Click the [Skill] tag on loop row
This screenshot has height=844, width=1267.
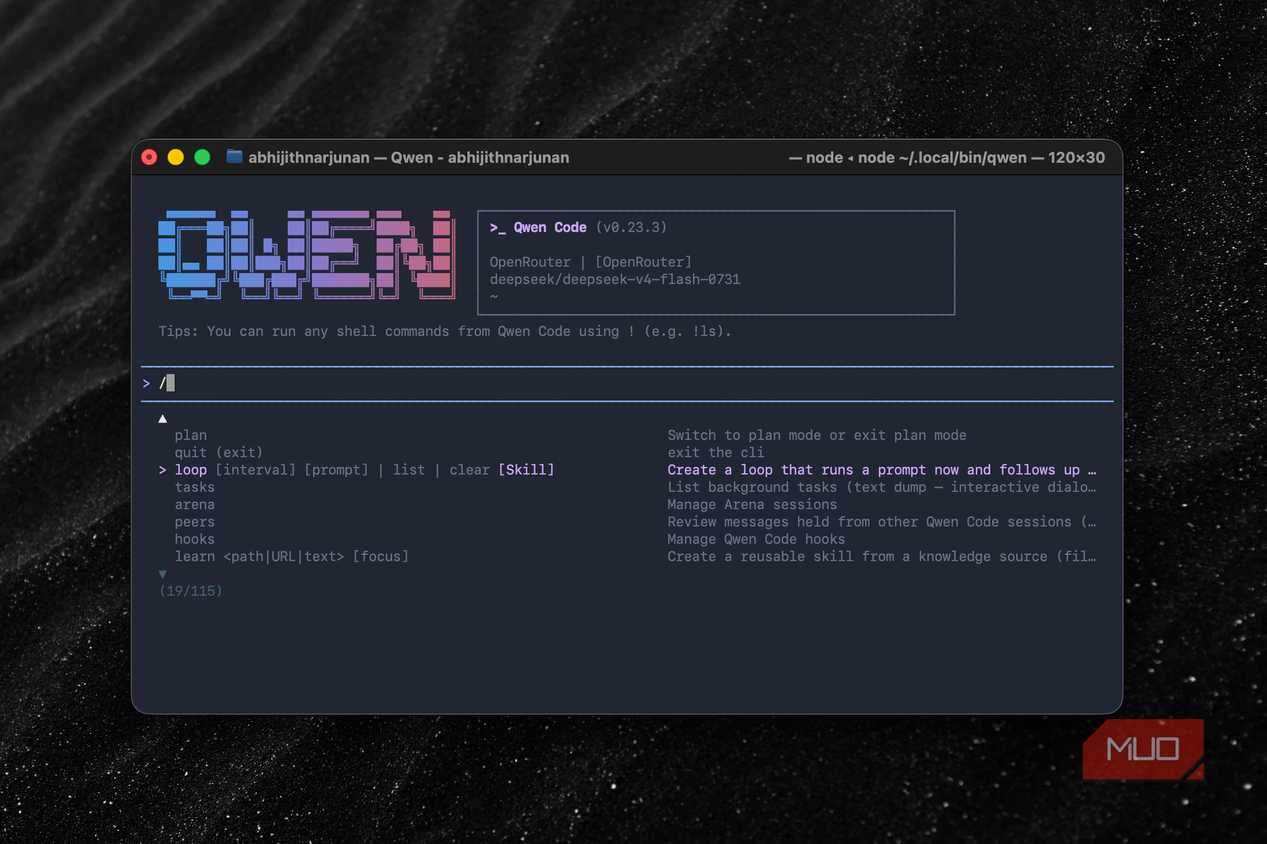pos(526,470)
